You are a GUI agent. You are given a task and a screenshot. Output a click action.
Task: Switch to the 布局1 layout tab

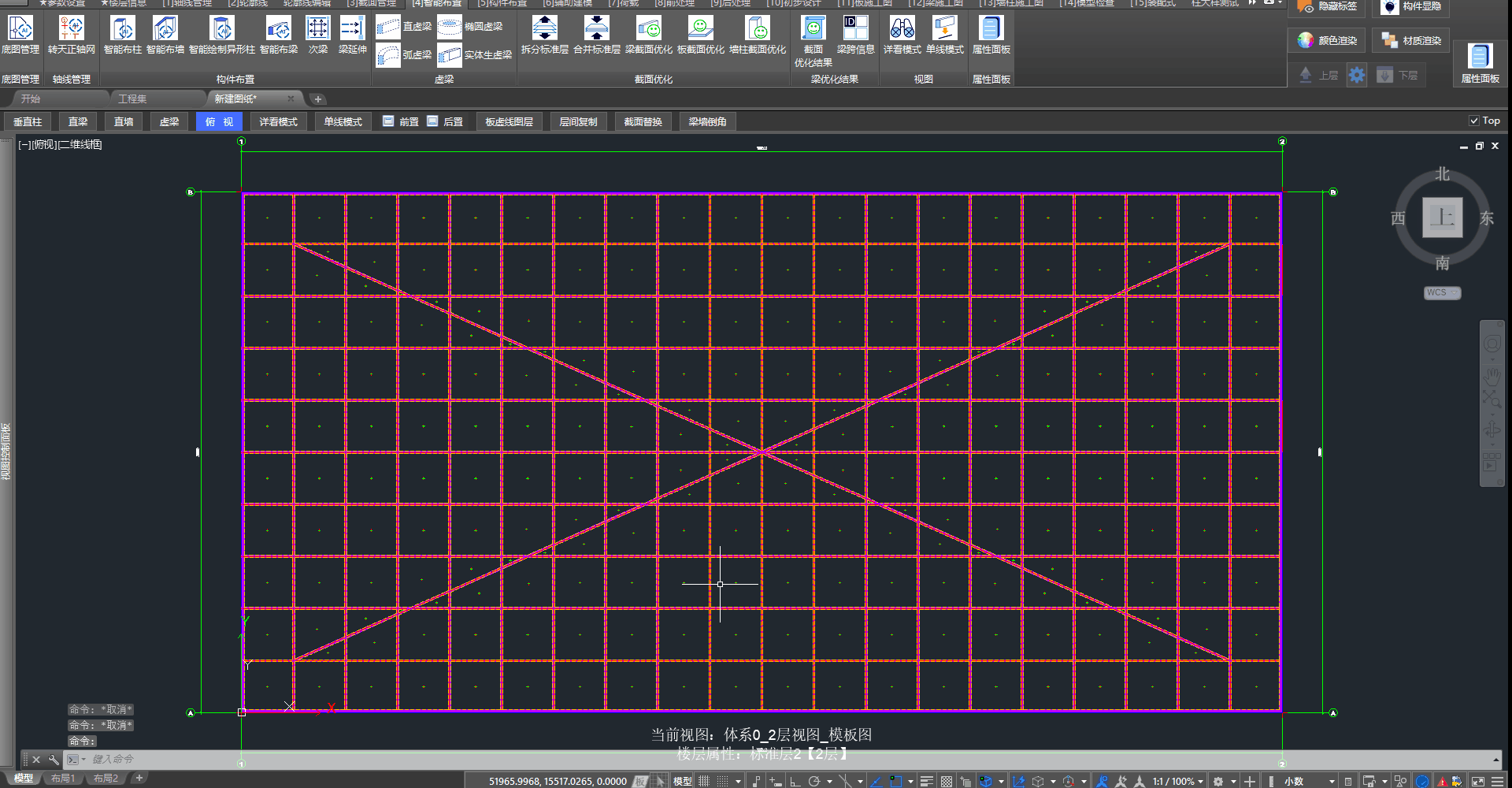pyautogui.click(x=63, y=779)
